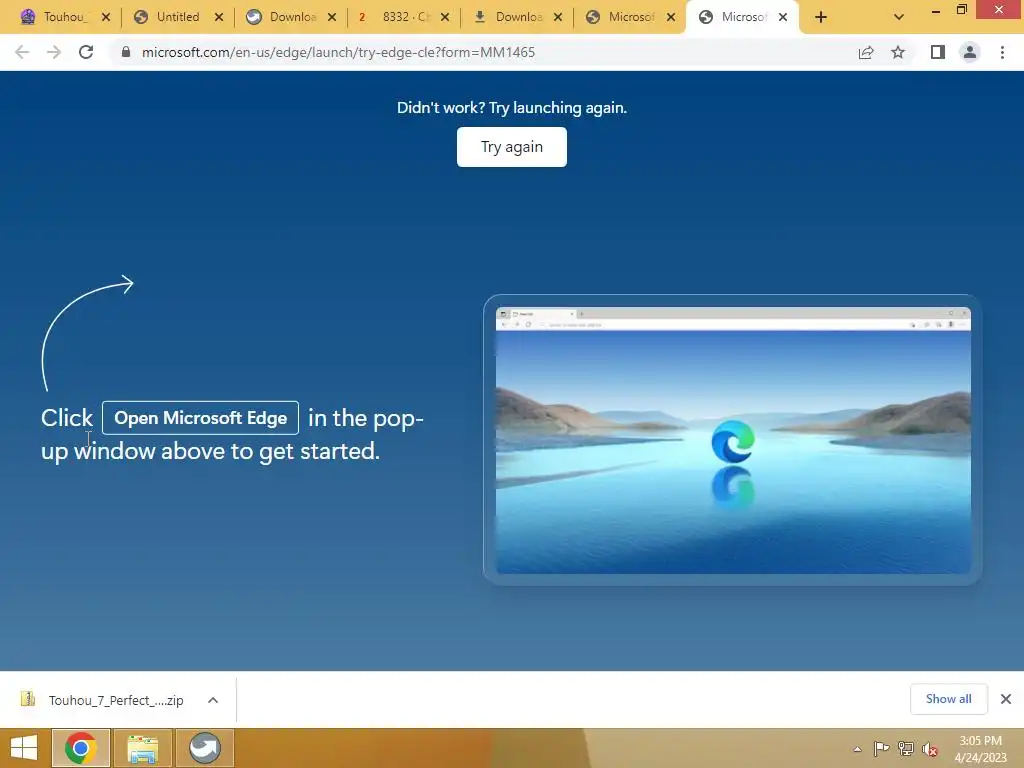Screen dimensions: 1024x768
Task: Toggle the Chrome side panel
Action: (938, 52)
